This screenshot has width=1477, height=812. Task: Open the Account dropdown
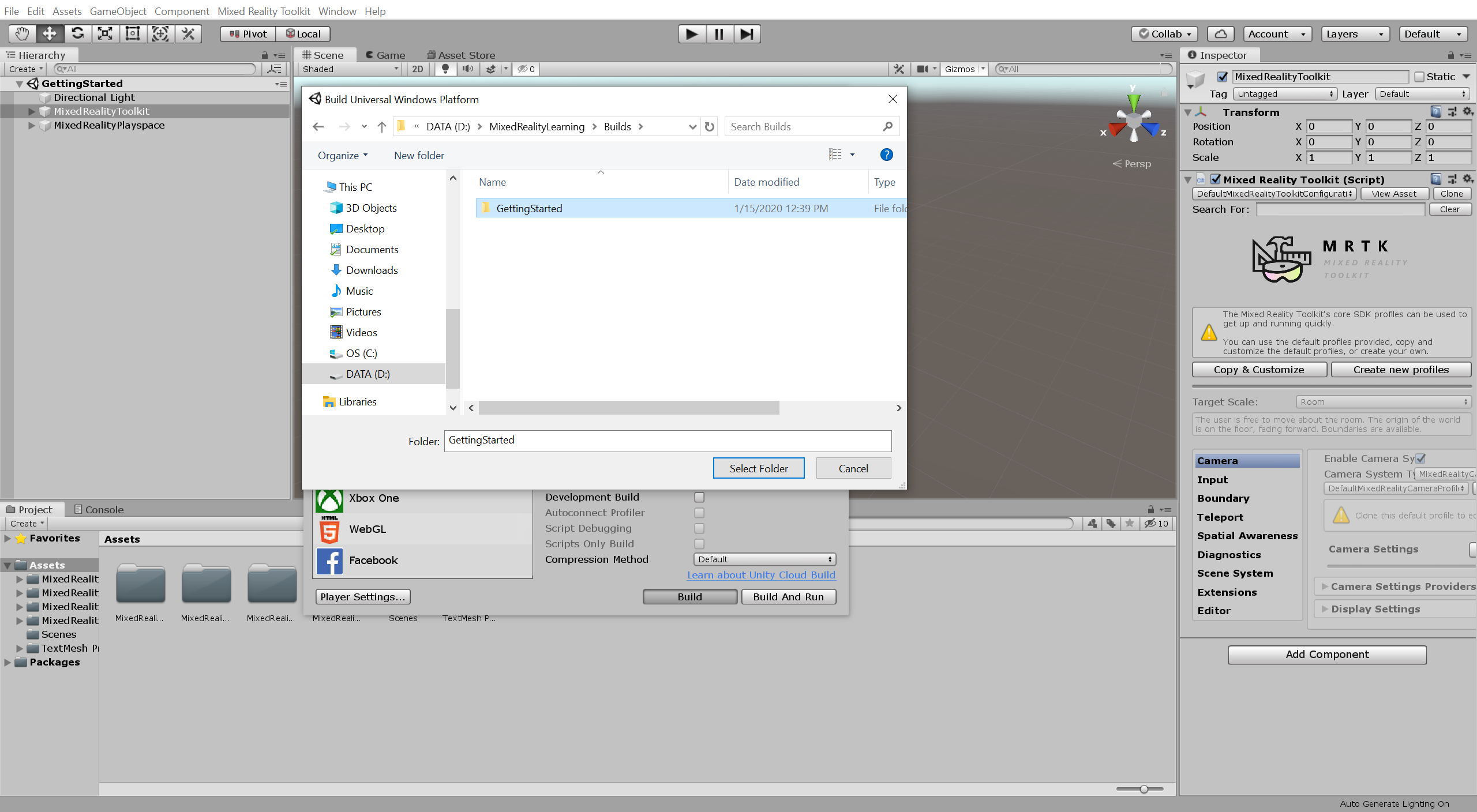(x=1277, y=34)
